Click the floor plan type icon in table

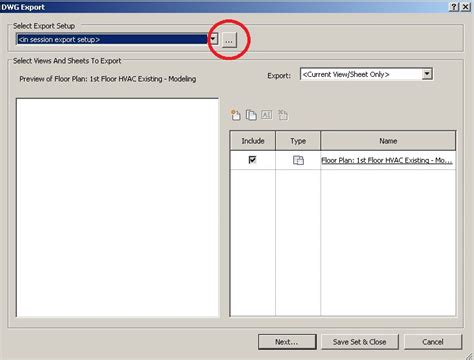click(298, 160)
